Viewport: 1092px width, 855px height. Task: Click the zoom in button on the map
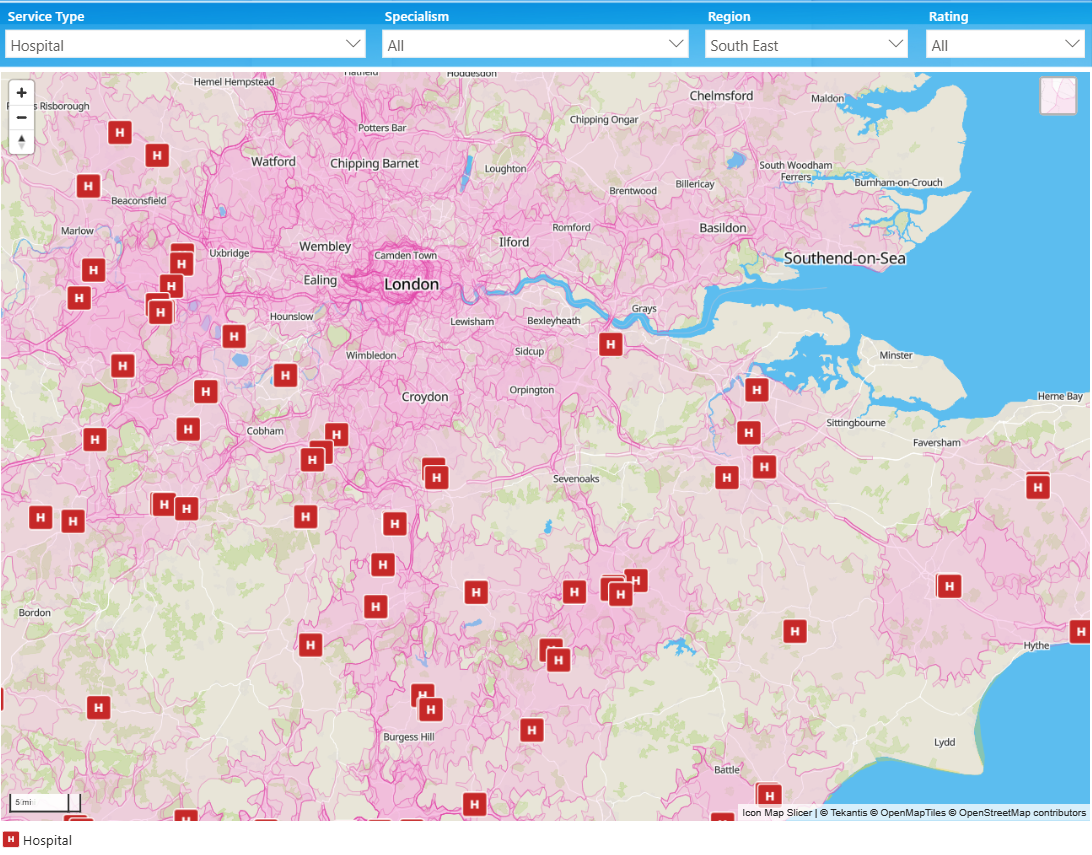coord(21,92)
